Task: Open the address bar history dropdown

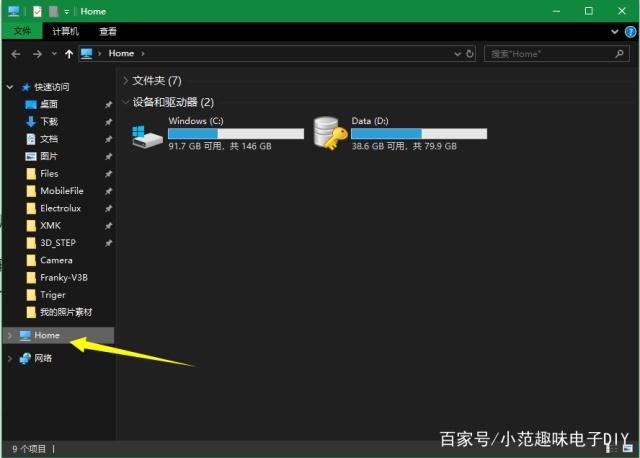Action: 458,53
